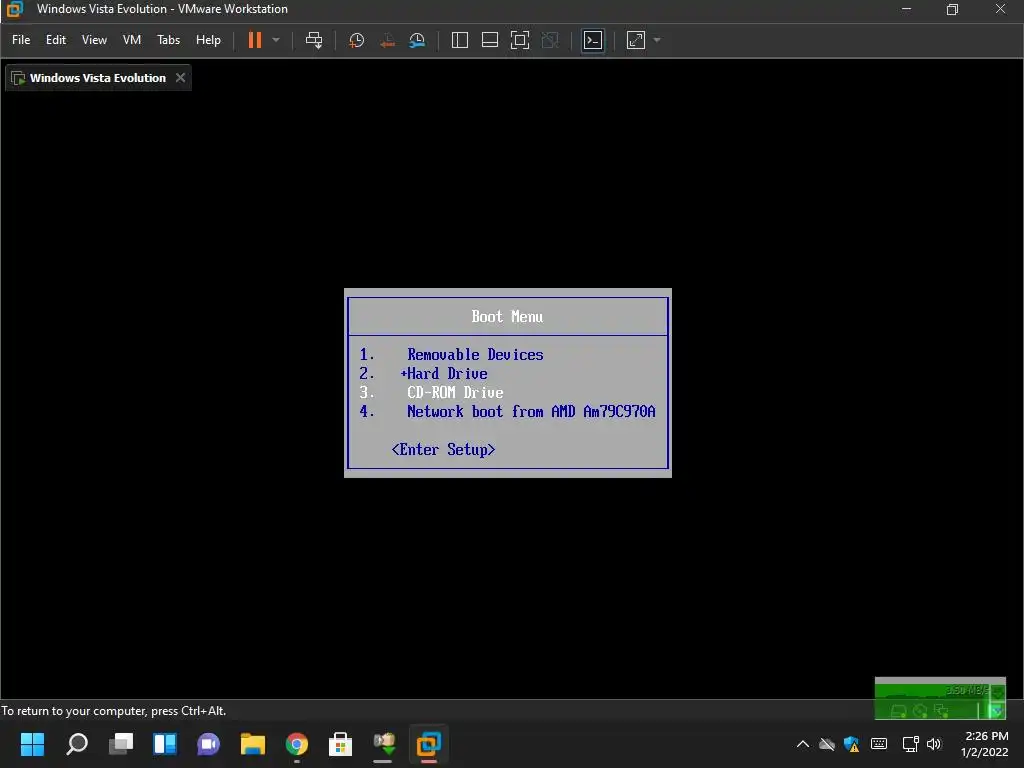Choose the Enter Setup option
This screenshot has width=1024, height=768.
[443, 449]
